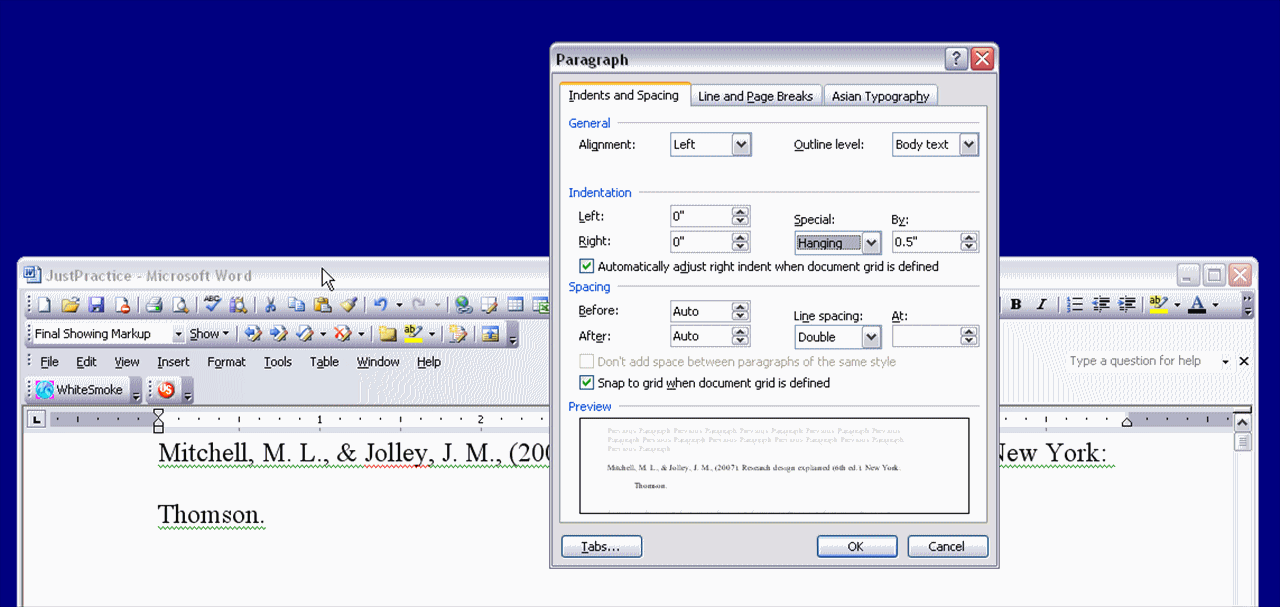The image size is (1280, 607).
Task: Create a new blank document in Word toolbar
Action: (44, 305)
